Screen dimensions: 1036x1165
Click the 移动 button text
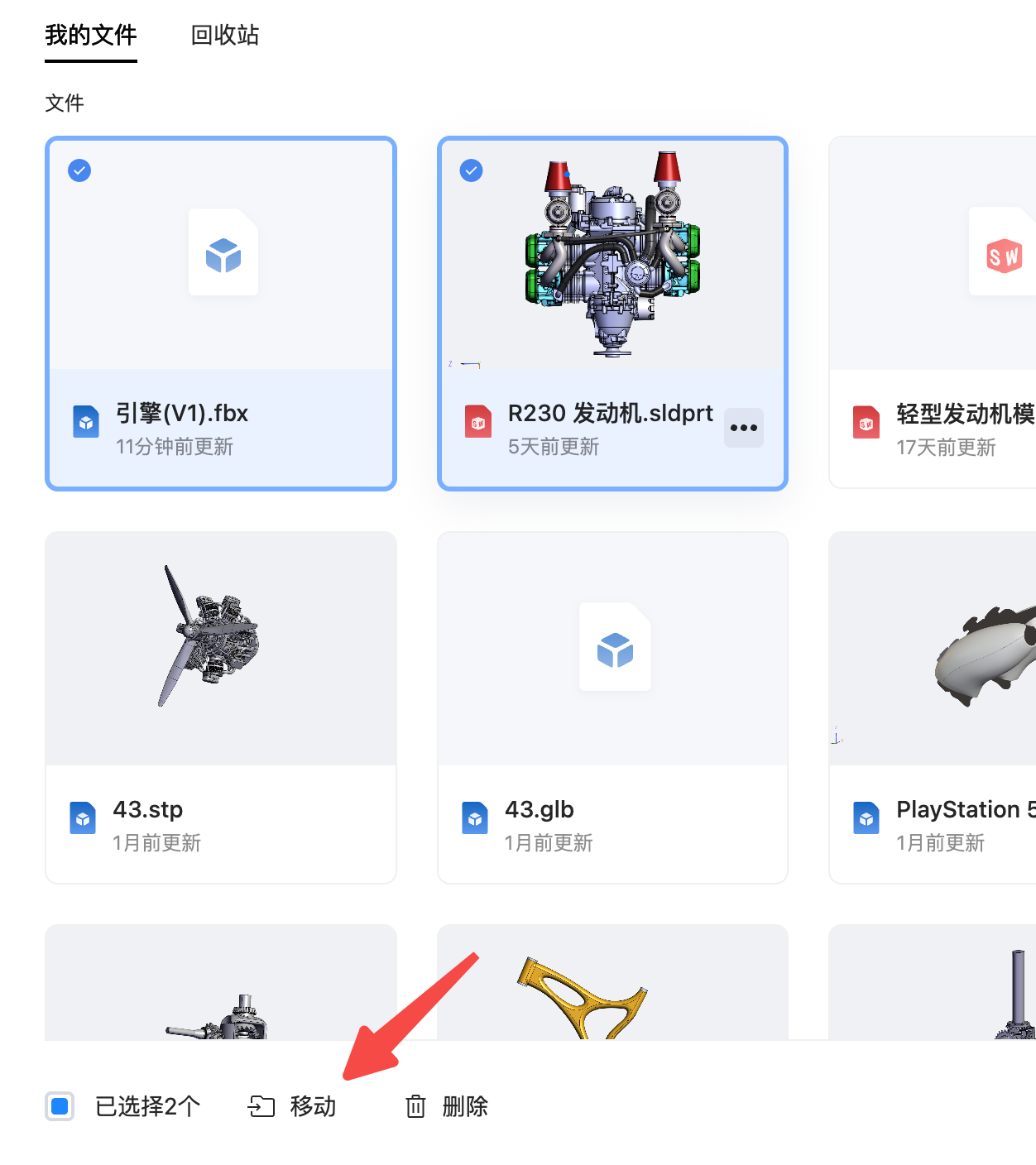pos(313,1106)
